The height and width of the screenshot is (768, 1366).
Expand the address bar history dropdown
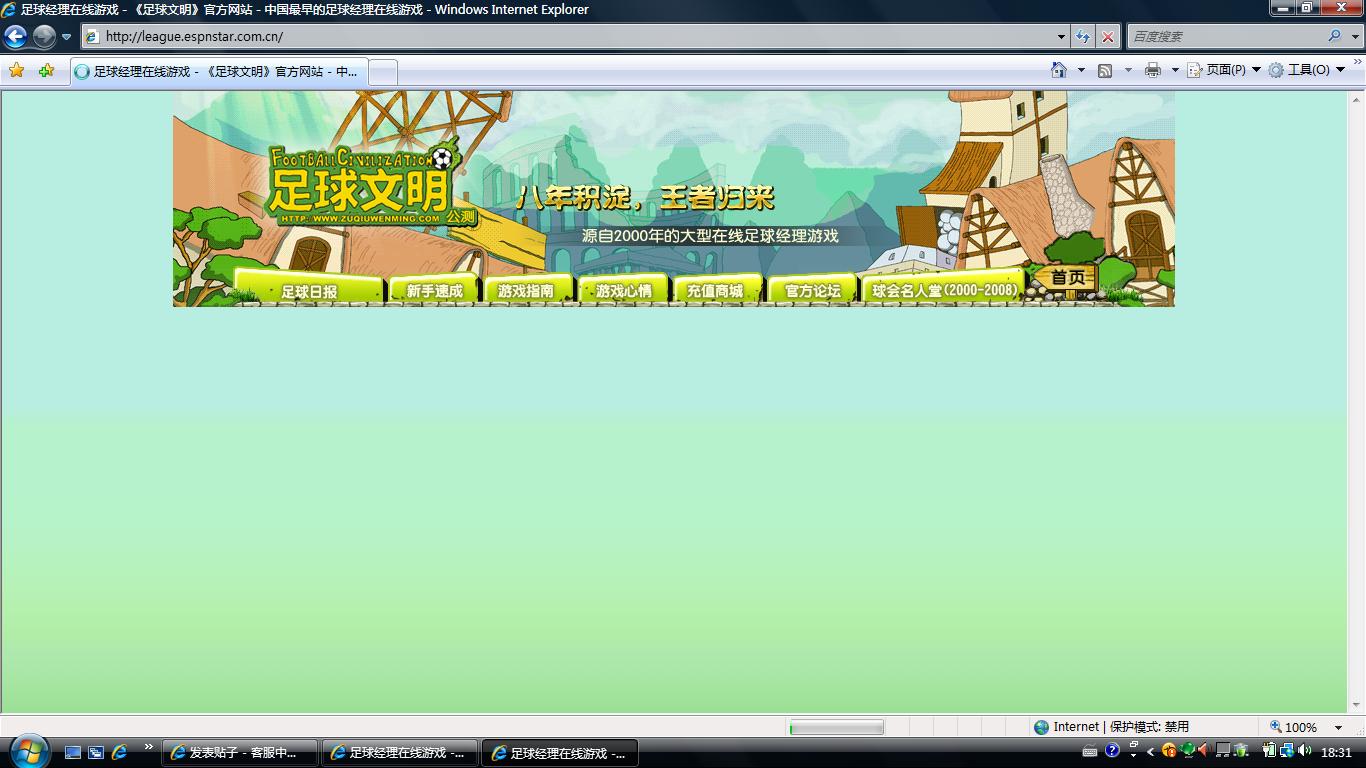point(1061,36)
